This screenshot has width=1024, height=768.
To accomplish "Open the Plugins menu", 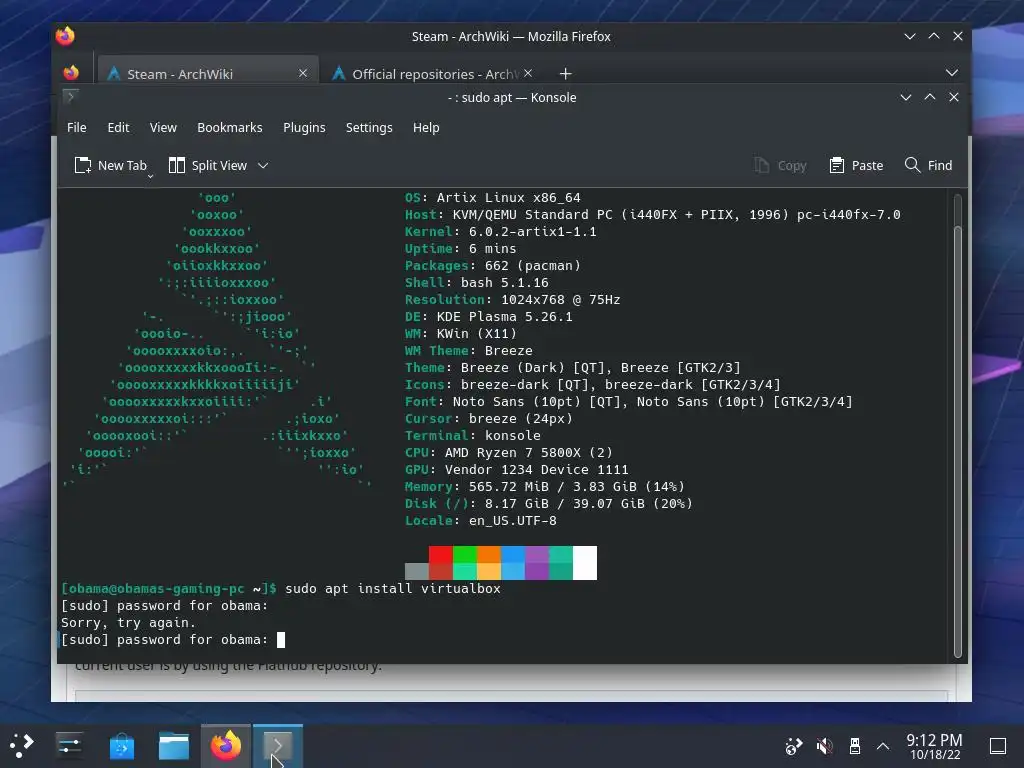I will click(304, 127).
